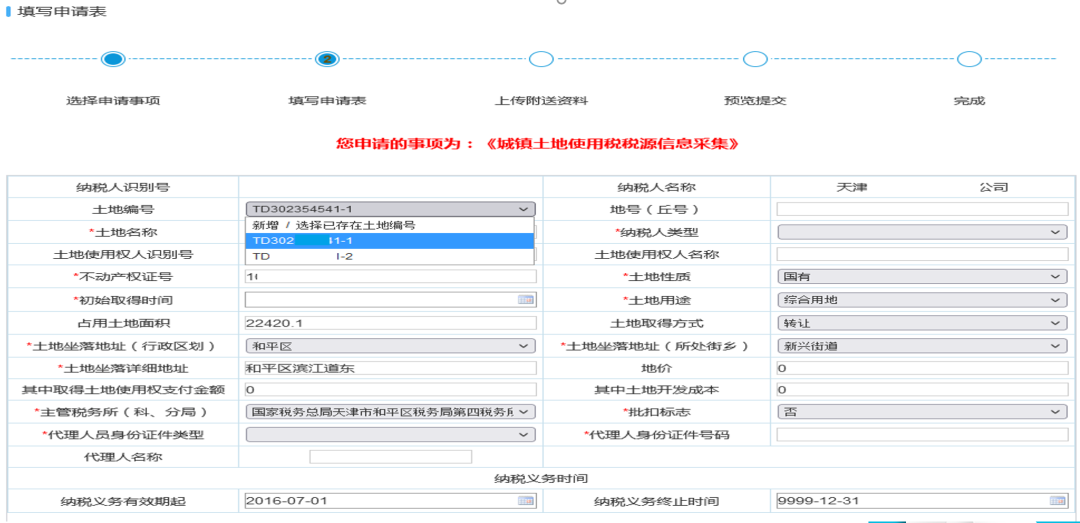Open the 土地取得方式 dropdown showing 转让
The height and width of the screenshot is (523, 1080).
[x=922, y=322]
